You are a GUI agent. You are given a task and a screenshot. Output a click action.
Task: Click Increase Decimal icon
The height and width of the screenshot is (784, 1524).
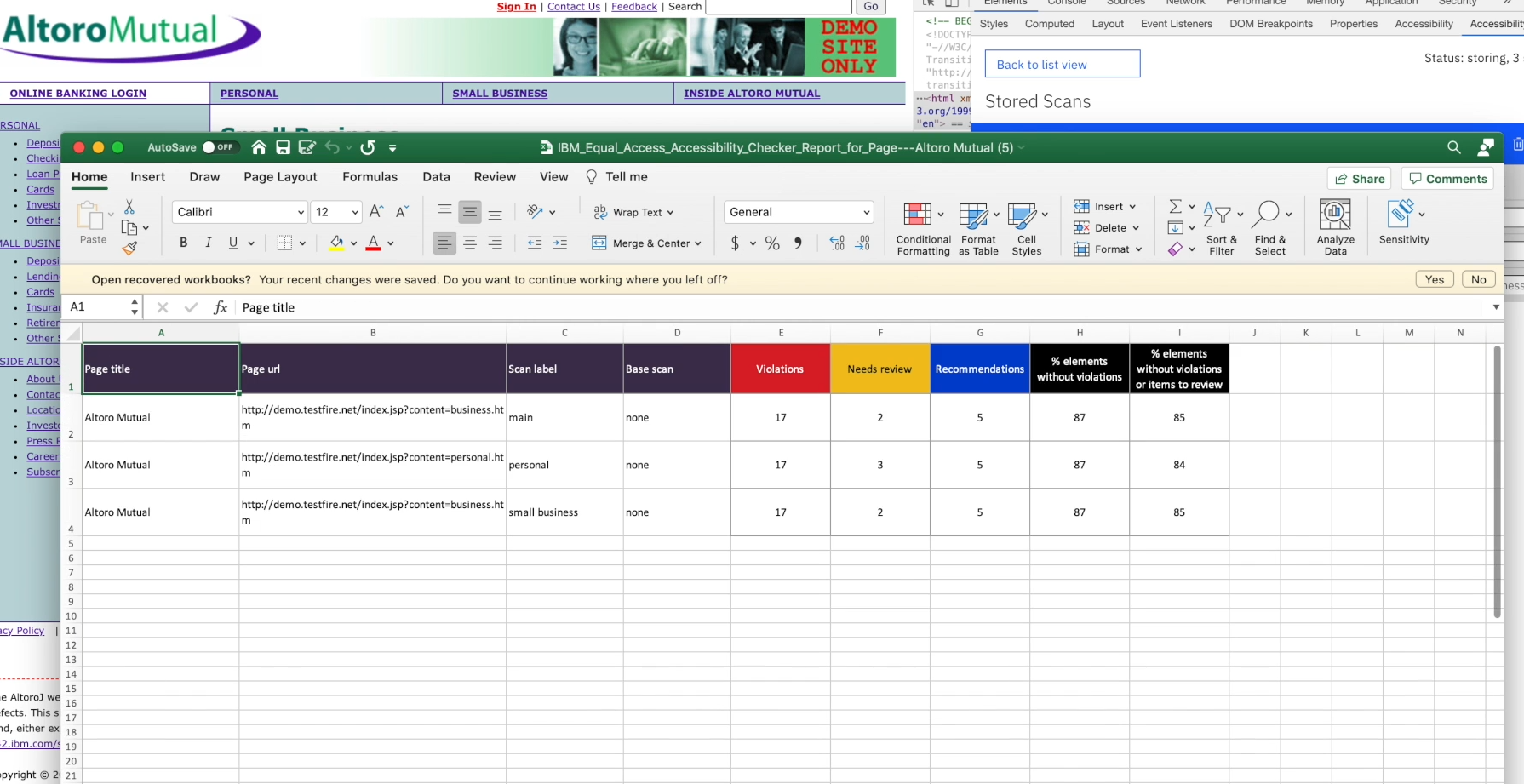pyautogui.click(x=837, y=243)
